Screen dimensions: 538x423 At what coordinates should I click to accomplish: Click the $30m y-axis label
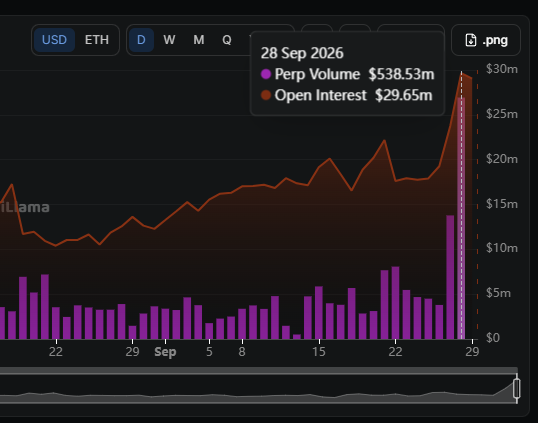[x=502, y=69]
